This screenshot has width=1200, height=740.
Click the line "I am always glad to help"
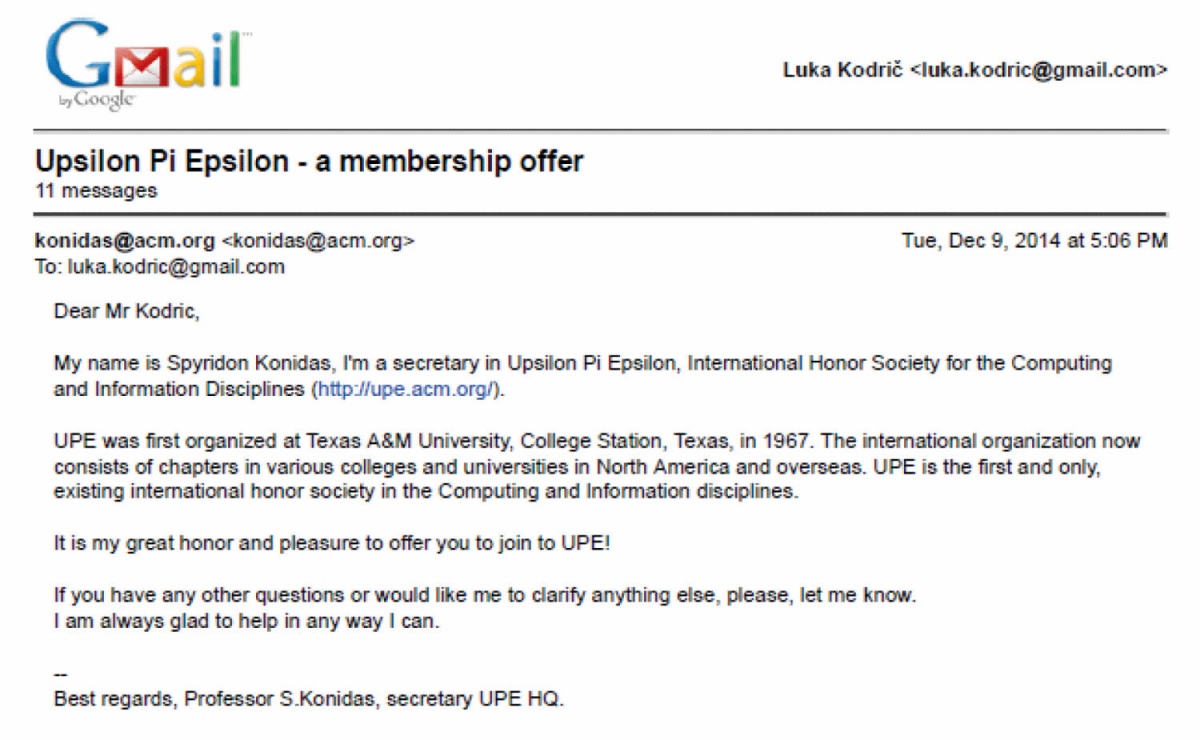pos(247,621)
